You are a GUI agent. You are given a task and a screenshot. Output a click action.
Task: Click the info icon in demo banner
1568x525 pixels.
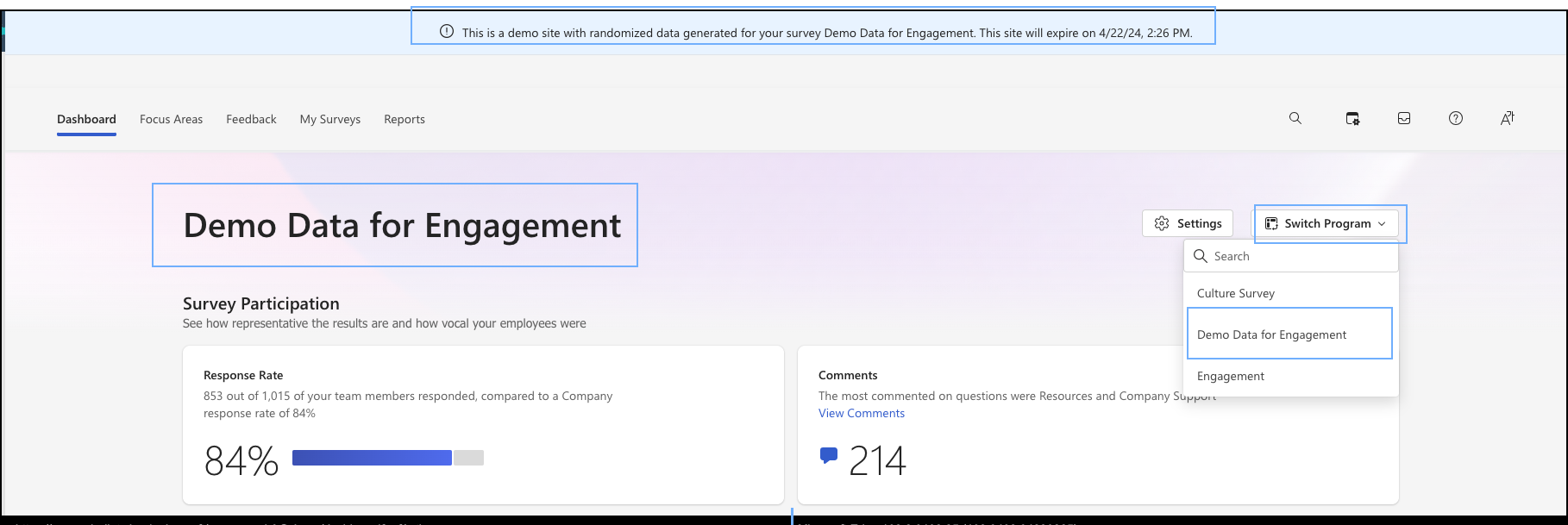tap(447, 32)
